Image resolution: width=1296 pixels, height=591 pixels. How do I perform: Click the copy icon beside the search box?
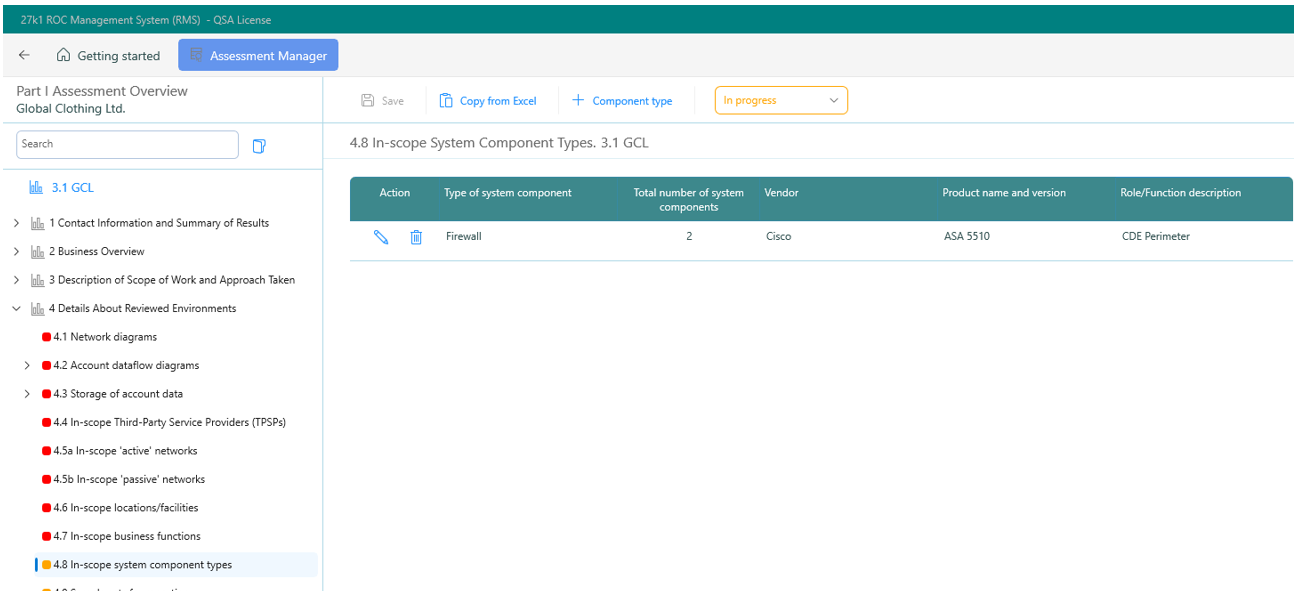[x=259, y=146]
